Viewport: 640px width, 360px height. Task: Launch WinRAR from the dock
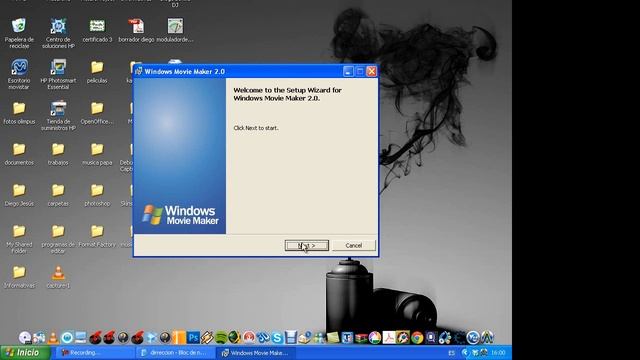click(x=361, y=338)
